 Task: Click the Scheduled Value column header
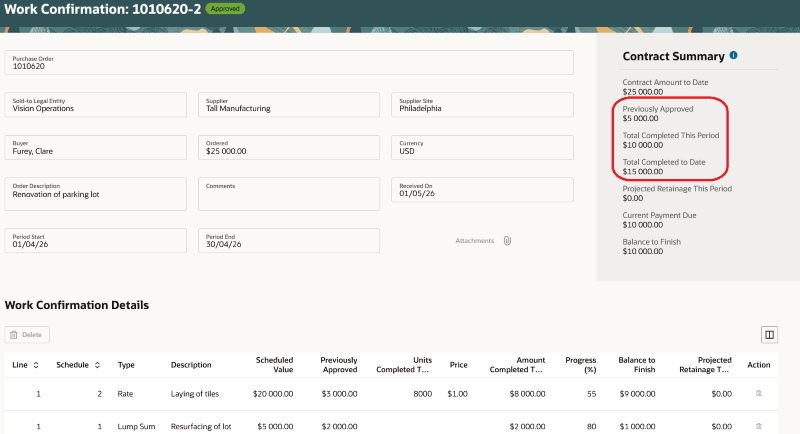point(274,365)
